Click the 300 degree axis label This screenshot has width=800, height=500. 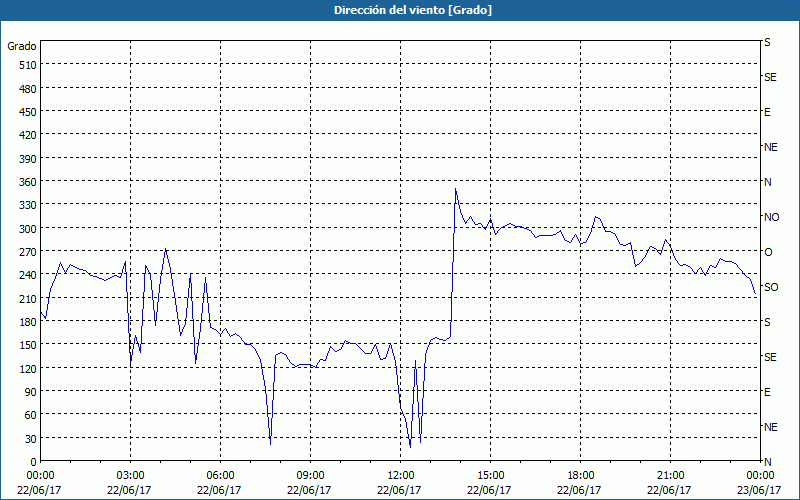(x=28, y=229)
